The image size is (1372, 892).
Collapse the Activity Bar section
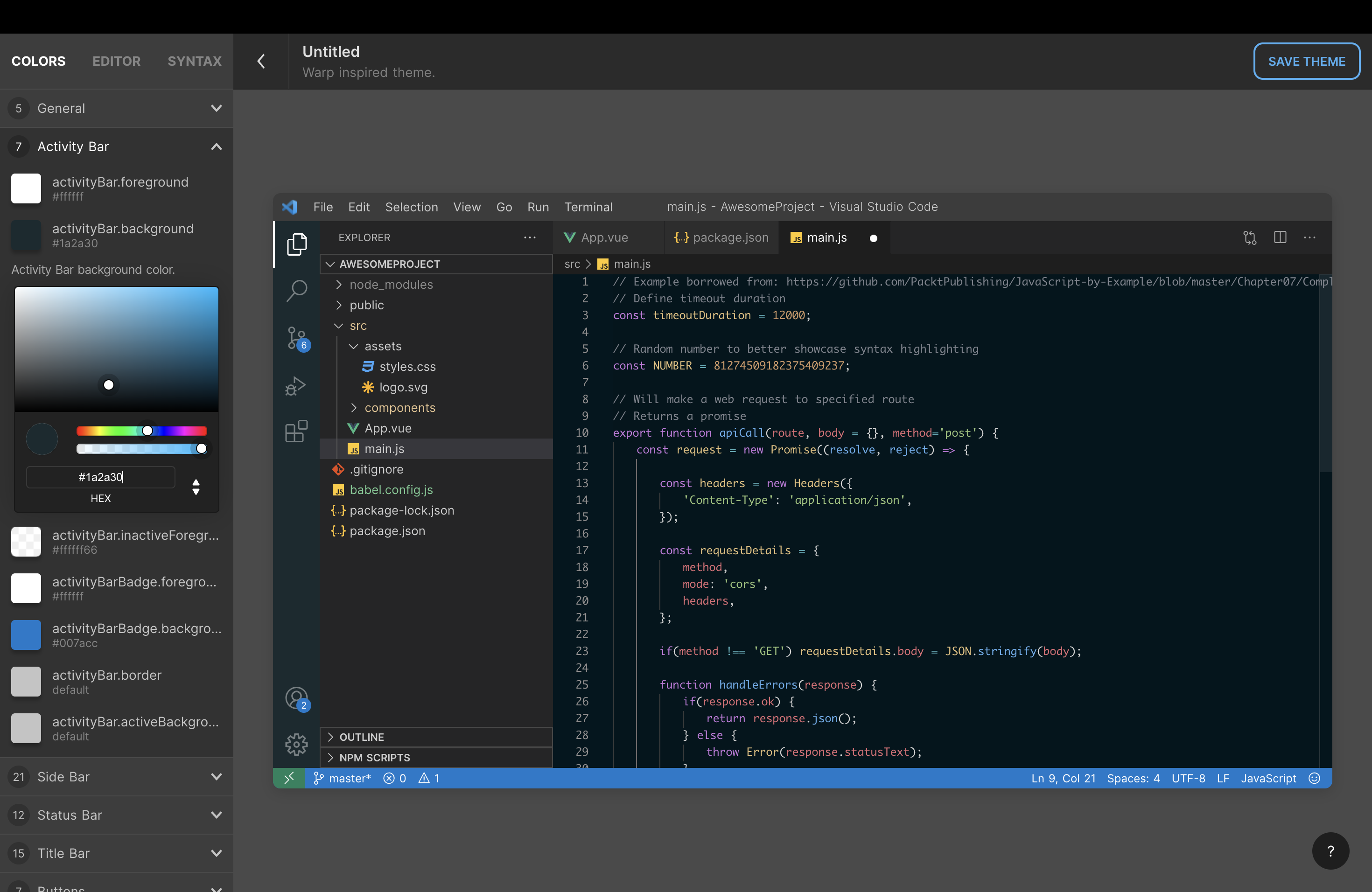[216, 146]
